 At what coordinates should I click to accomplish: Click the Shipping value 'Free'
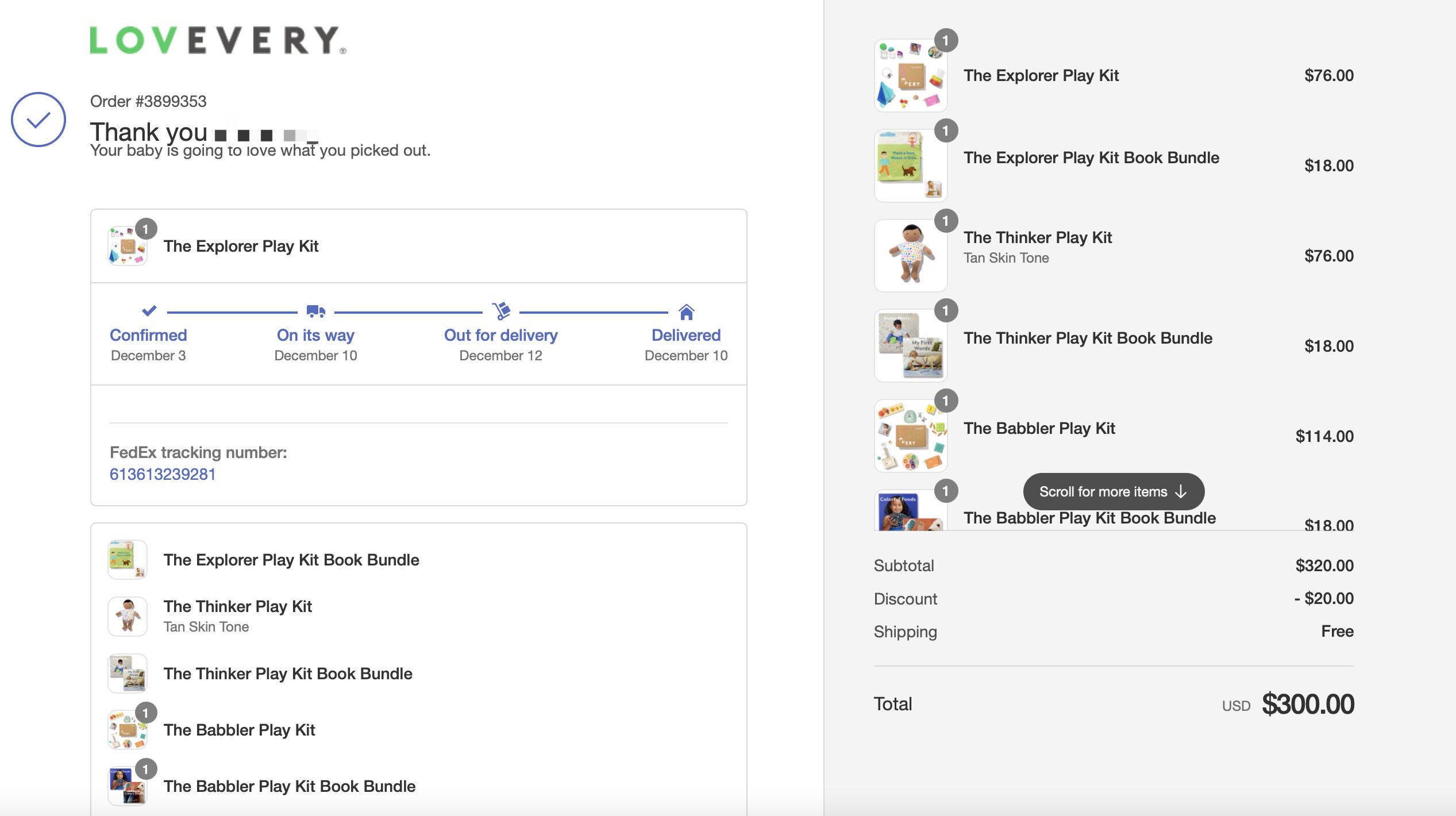pyautogui.click(x=1338, y=631)
